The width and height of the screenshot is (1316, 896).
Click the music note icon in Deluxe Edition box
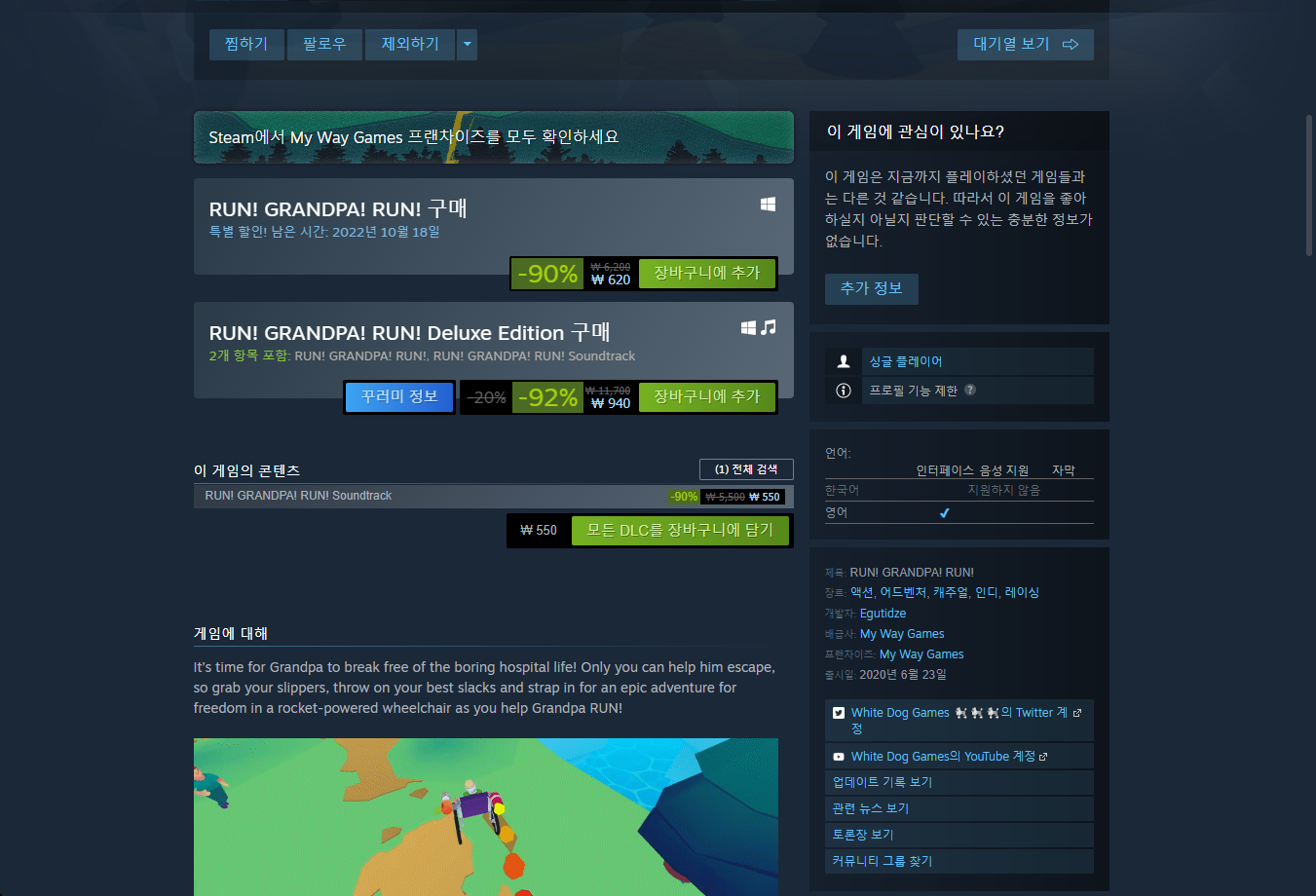[769, 328]
